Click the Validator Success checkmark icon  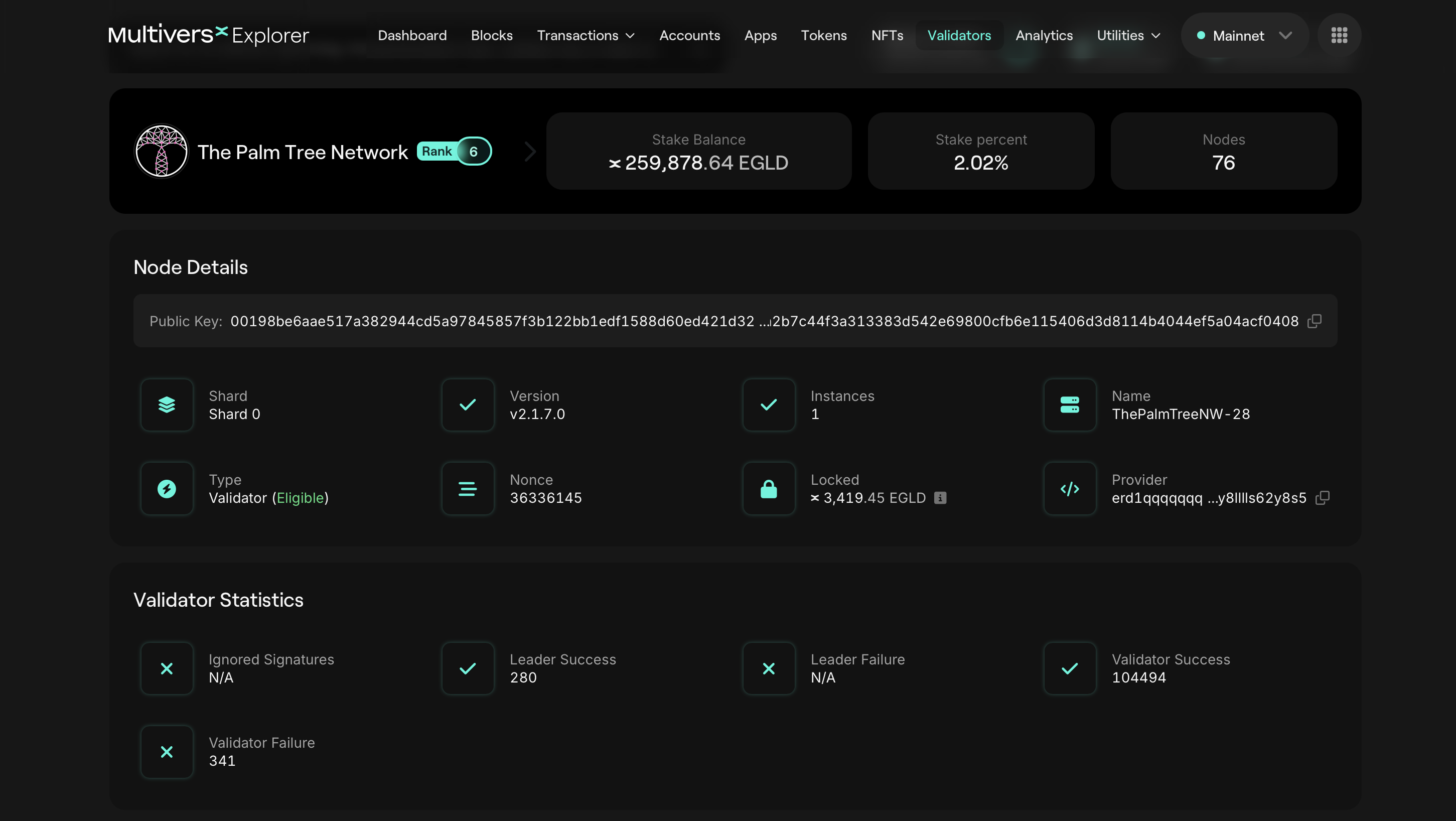point(1069,668)
